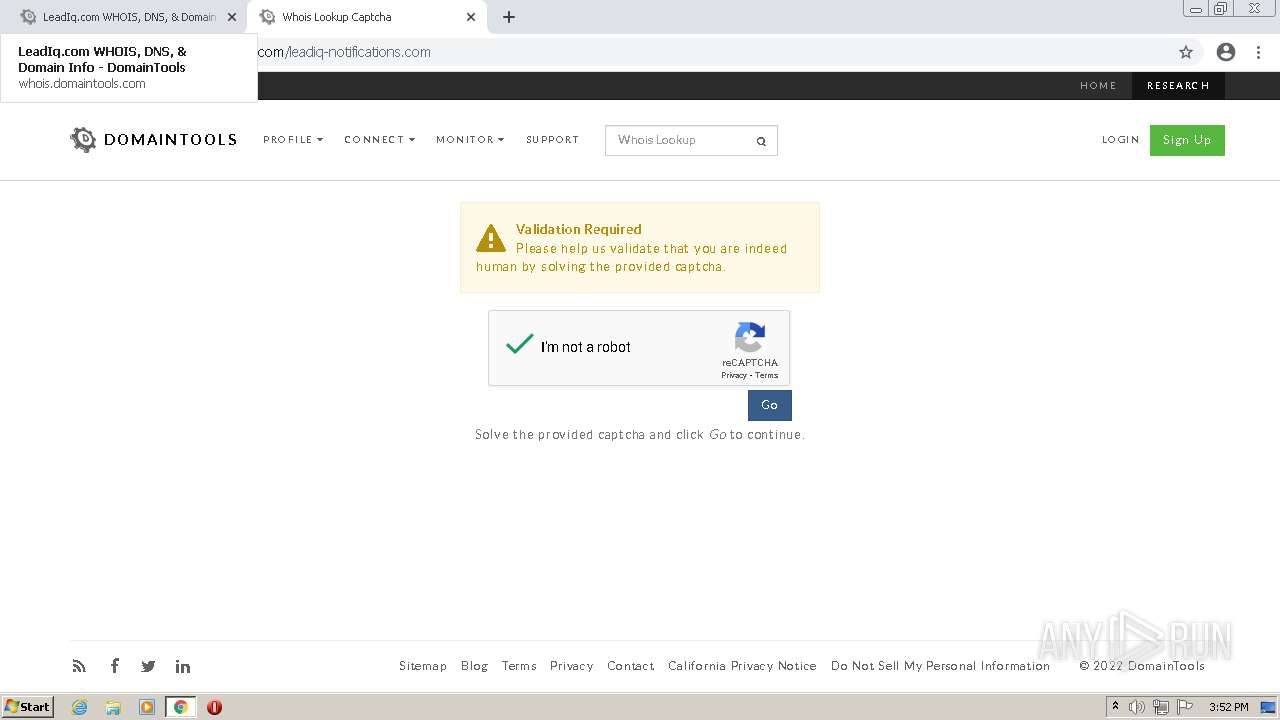This screenshot has height=720, width=1280.
Task: Open the Facebook icon in footer
Action: pos(115,666)
